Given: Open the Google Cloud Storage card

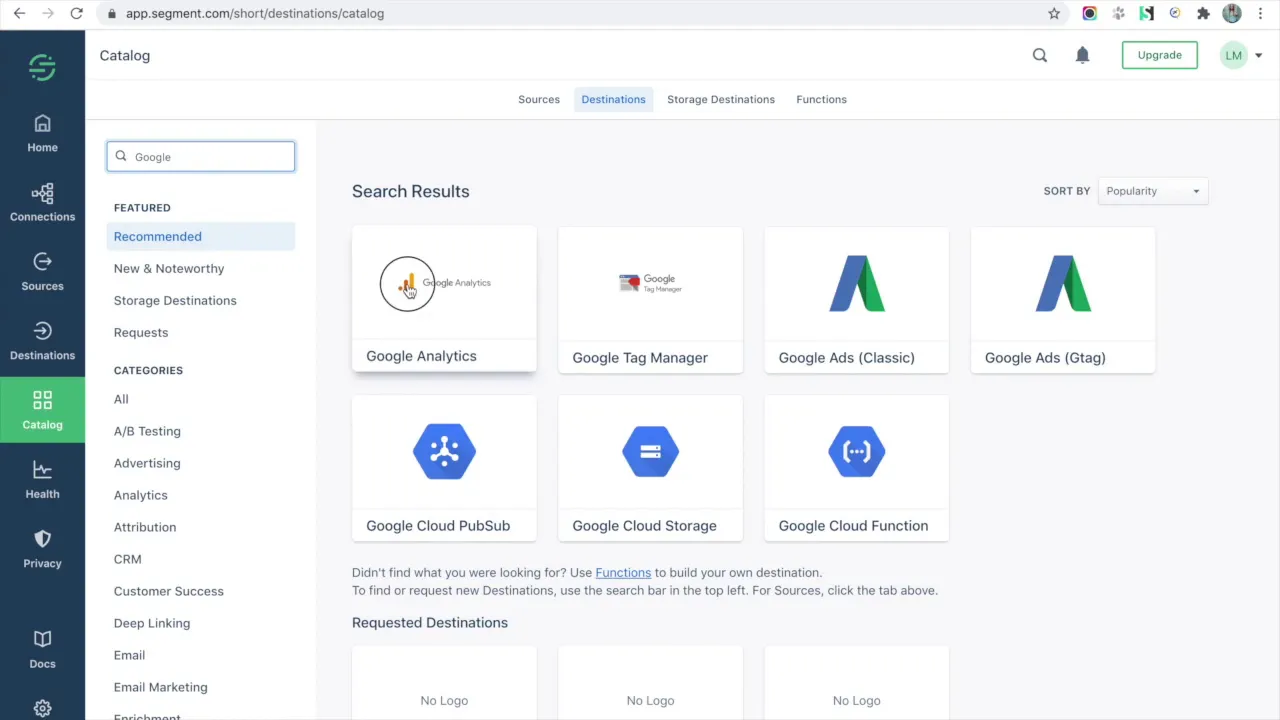Looking at the screenshot, I should [x=650, y=468].
